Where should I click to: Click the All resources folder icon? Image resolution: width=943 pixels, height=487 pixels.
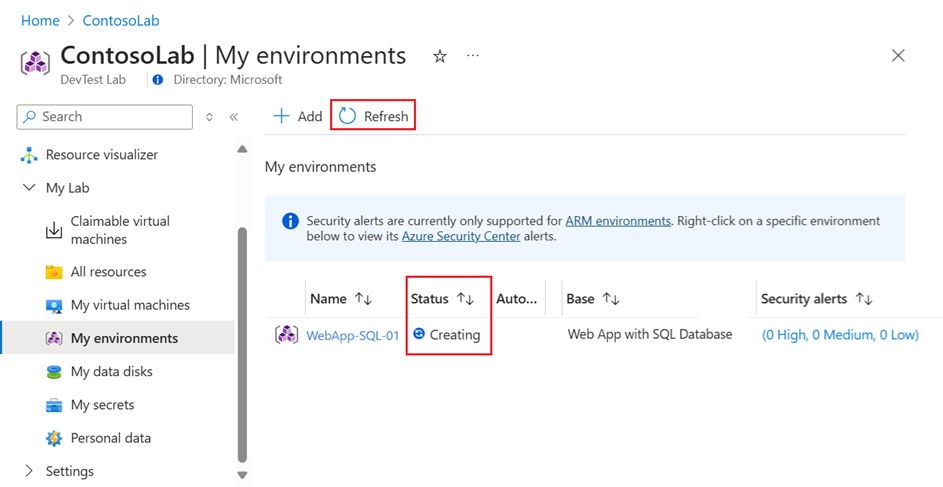tap(54, 272)
